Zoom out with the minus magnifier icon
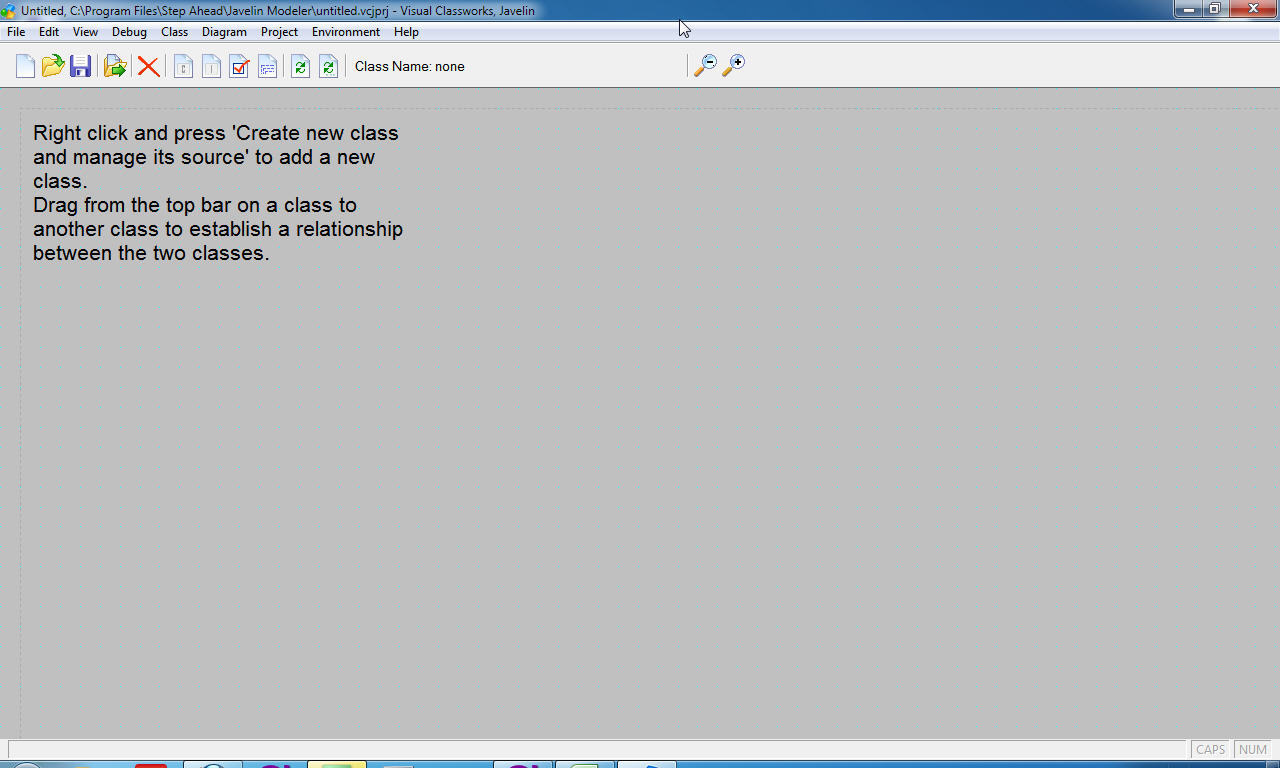This screenshot has width=1280, height=768. (x=705, y=66)
